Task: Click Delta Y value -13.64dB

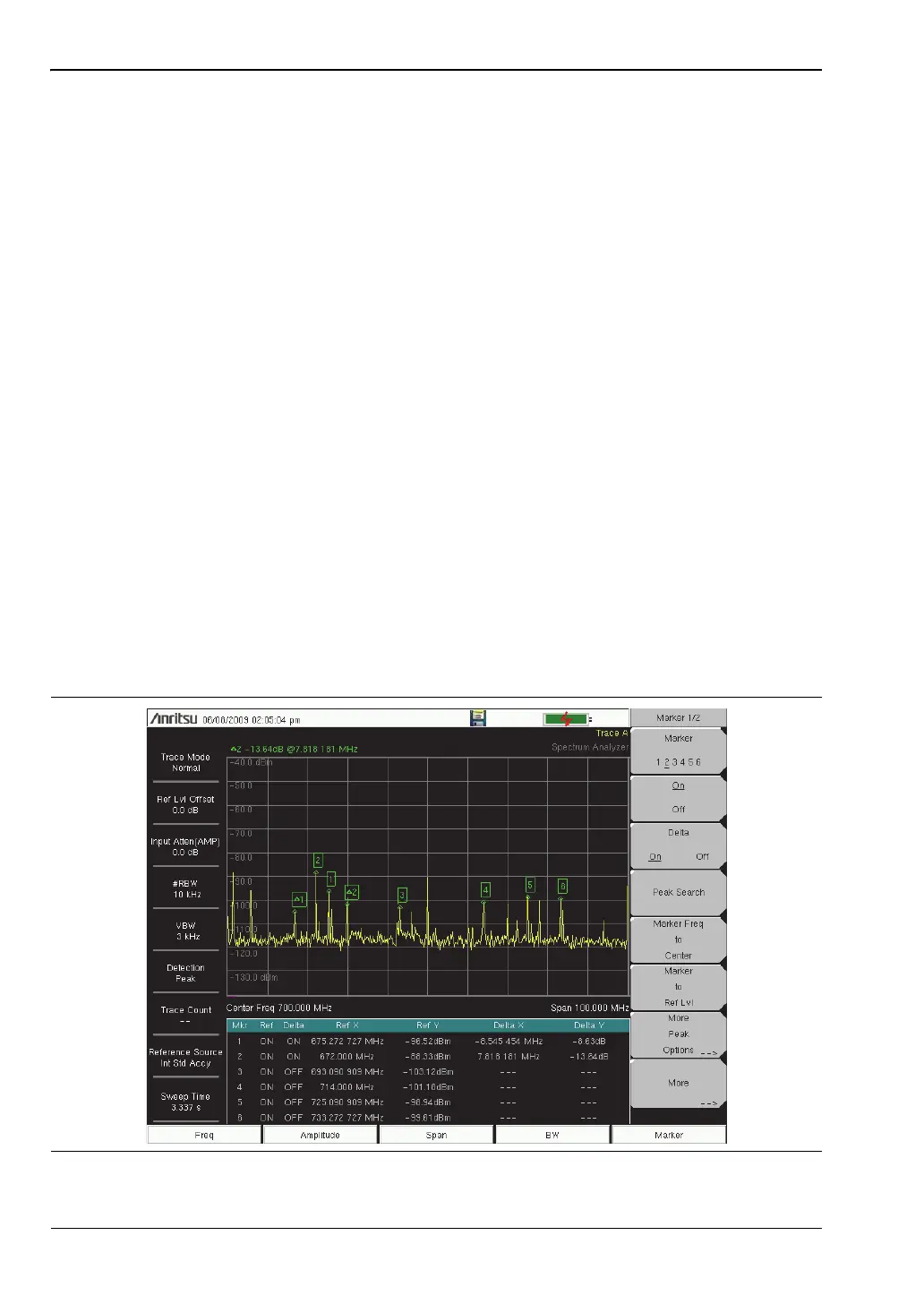Action: click(588, 1056)
